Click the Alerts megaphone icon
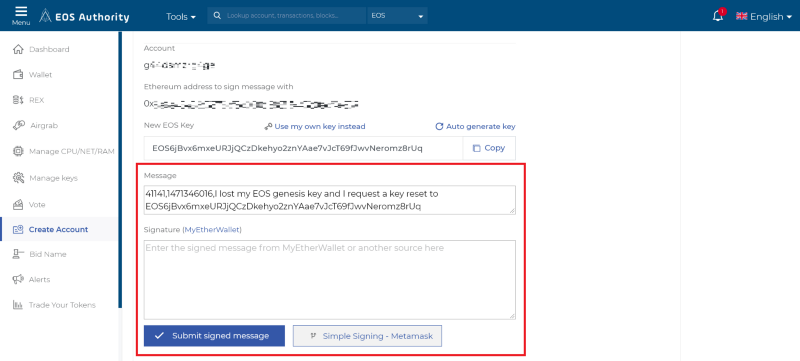800x361 pixels. 18,279
